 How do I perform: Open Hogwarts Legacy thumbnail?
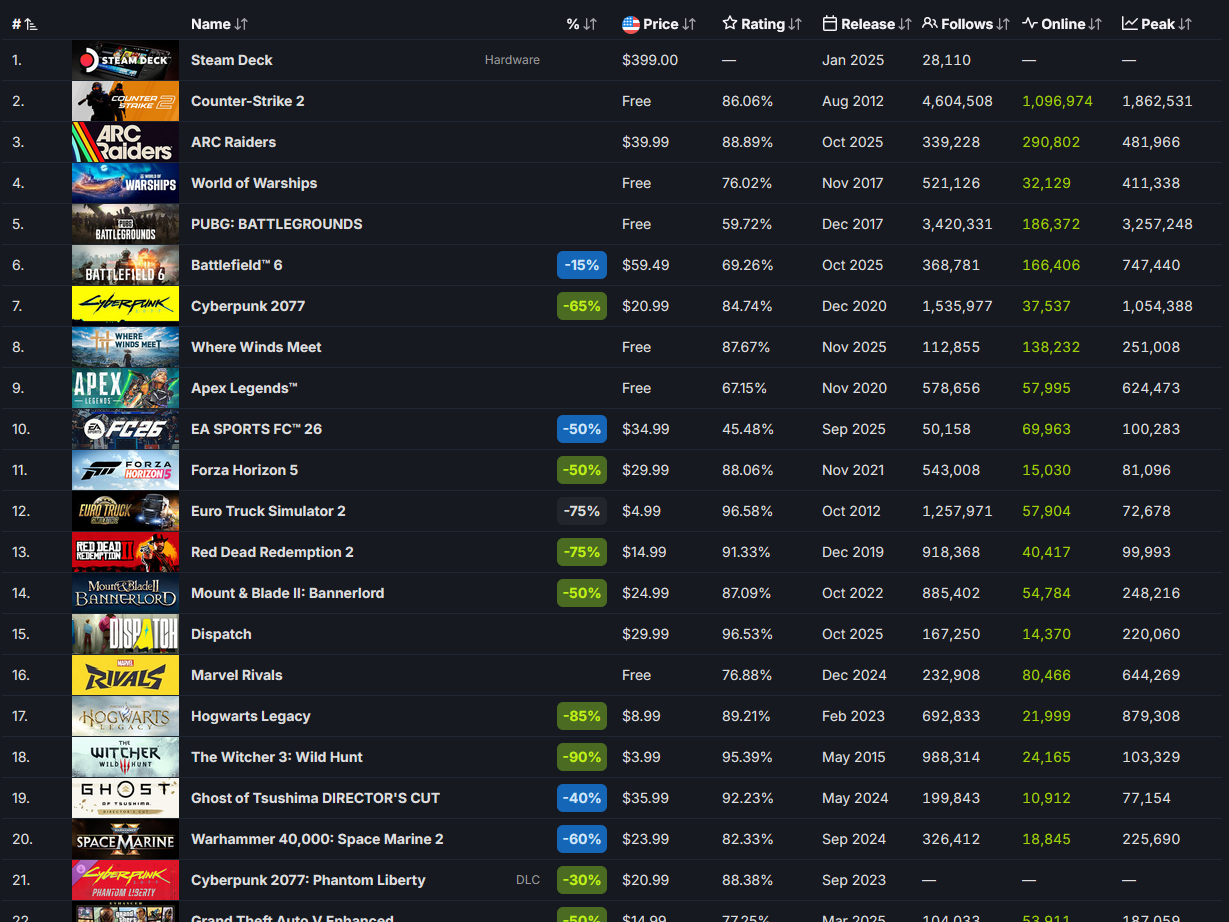[x=125, y=716]
